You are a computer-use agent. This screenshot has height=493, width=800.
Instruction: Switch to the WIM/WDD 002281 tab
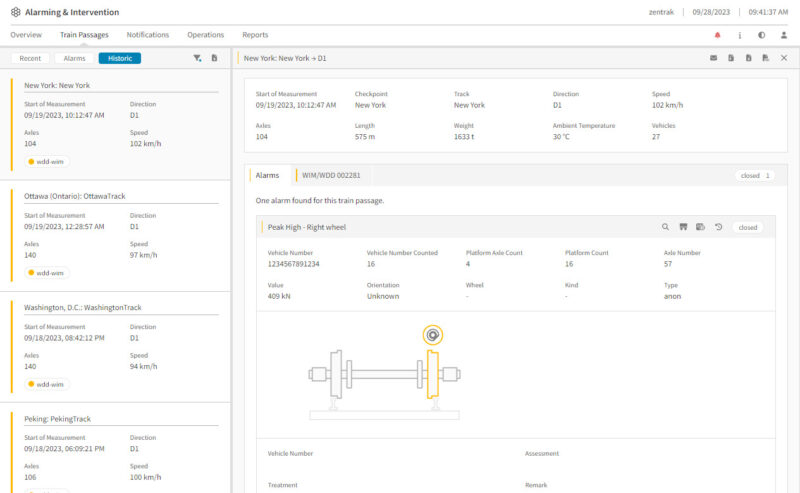click(331, 175)
